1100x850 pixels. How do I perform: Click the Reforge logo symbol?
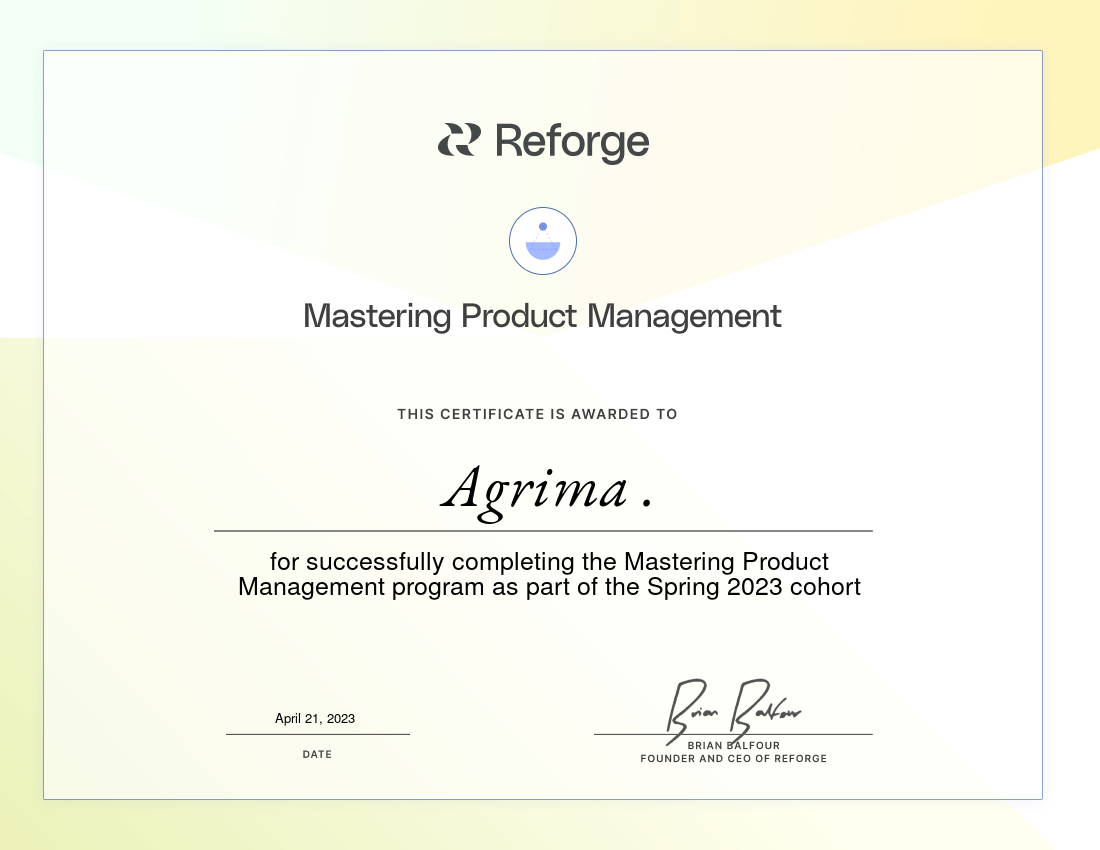point(459,140)
